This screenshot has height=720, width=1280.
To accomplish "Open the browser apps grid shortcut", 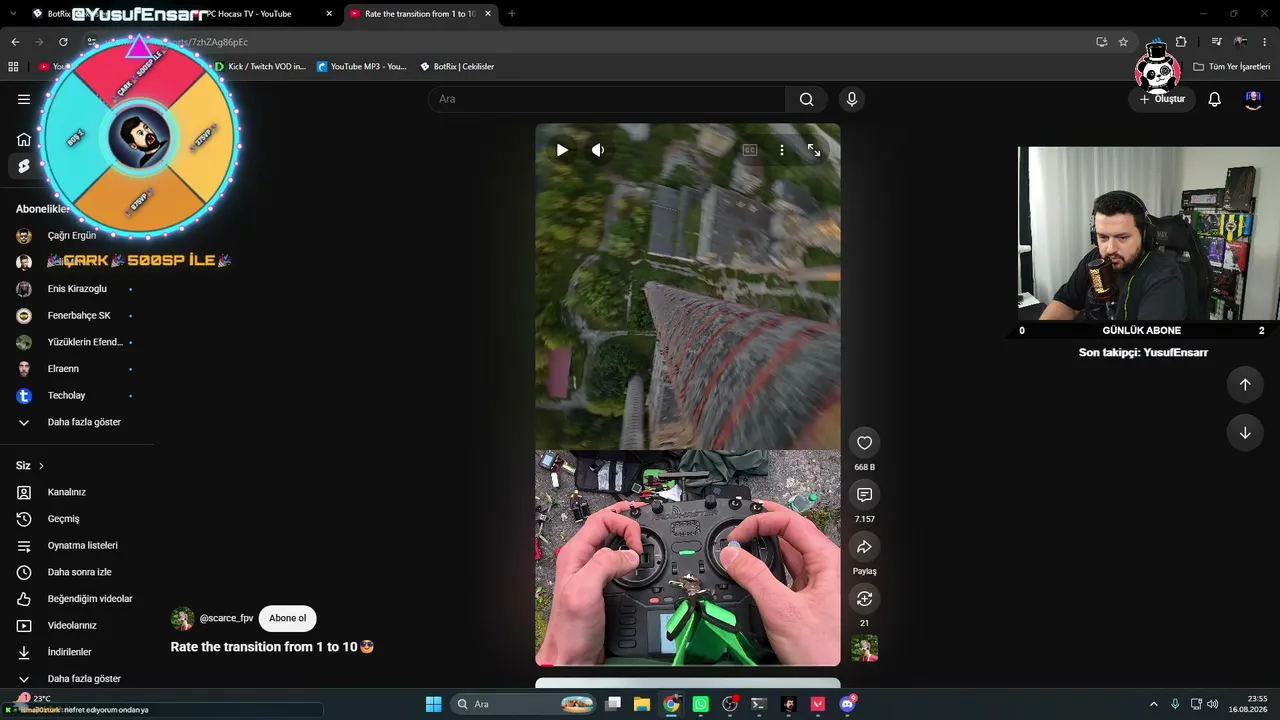I will (x=13, y=67).
